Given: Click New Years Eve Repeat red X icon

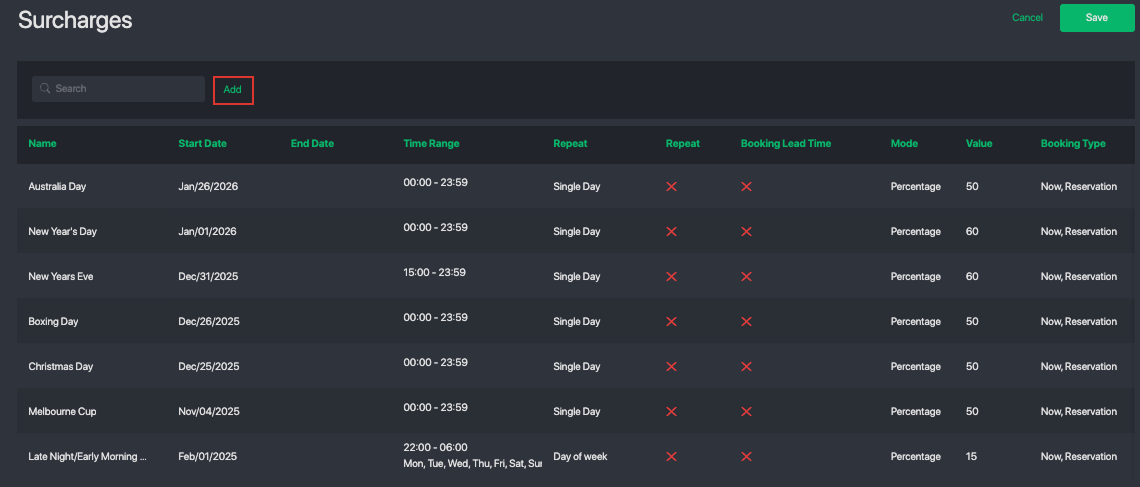Looking at the screenshot, I should 672,277.
